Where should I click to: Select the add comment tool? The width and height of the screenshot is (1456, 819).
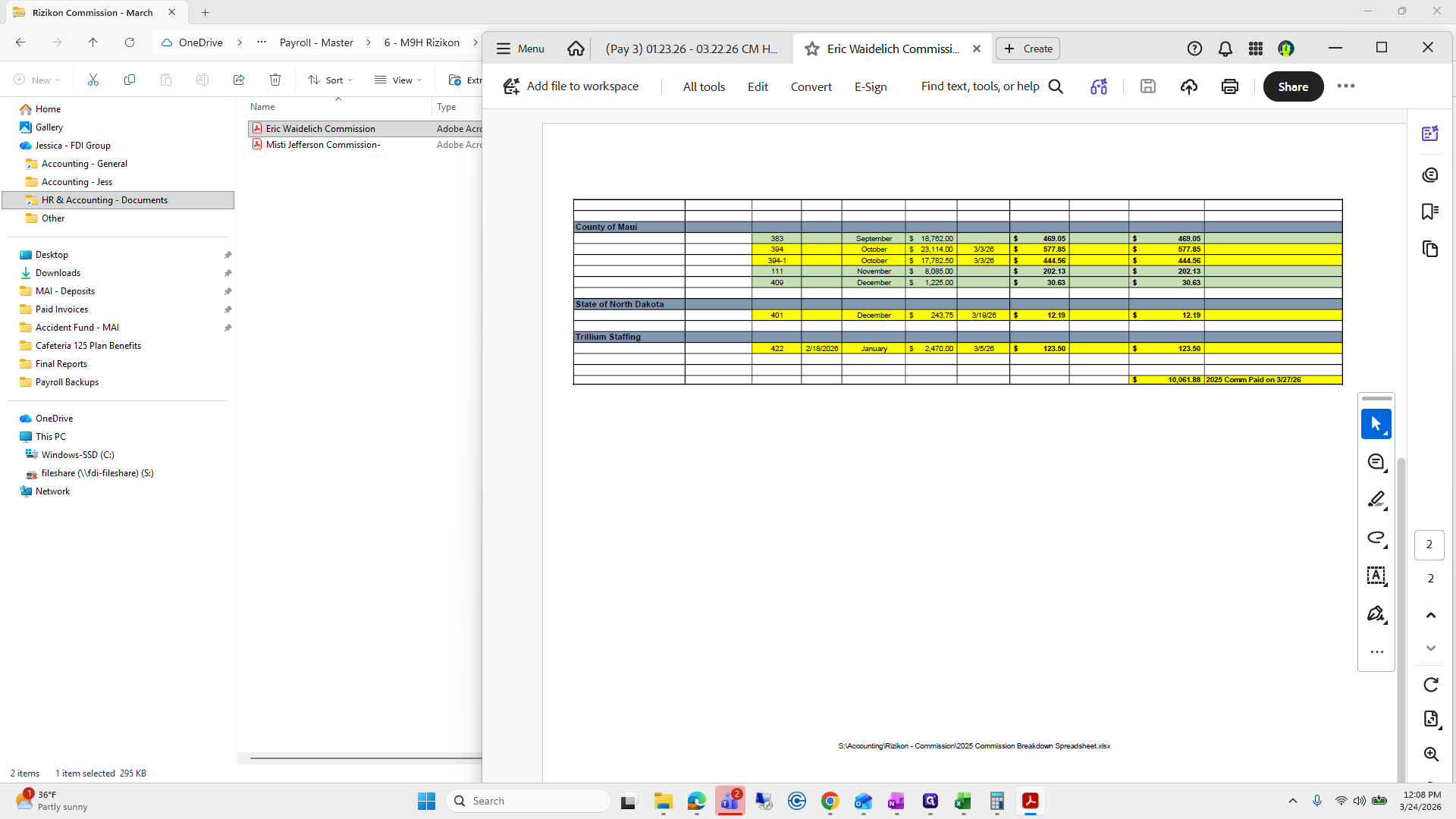coord(1376,462)
